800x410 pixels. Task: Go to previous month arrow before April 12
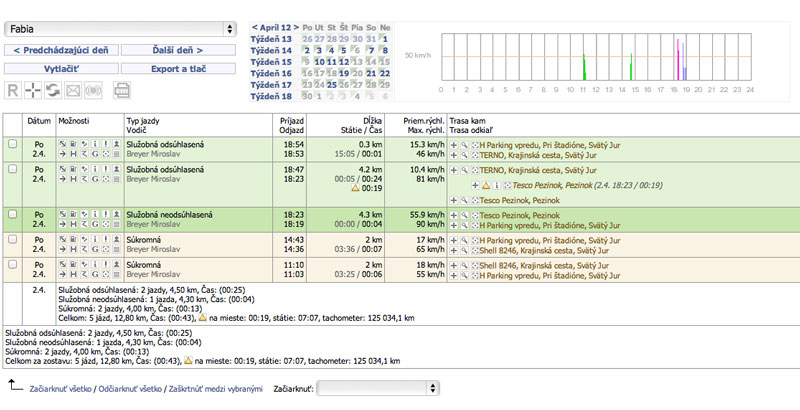tap(255, 28)
